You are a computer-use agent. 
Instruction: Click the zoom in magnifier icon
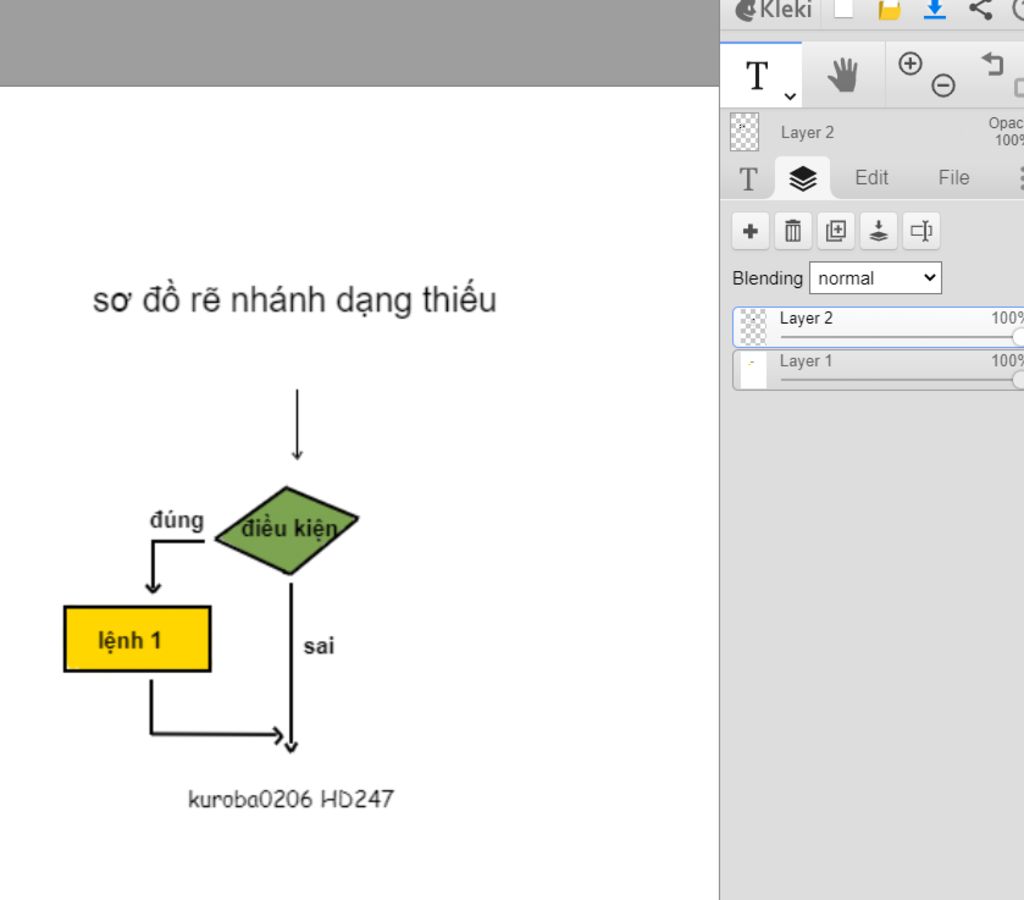[910, 63]
